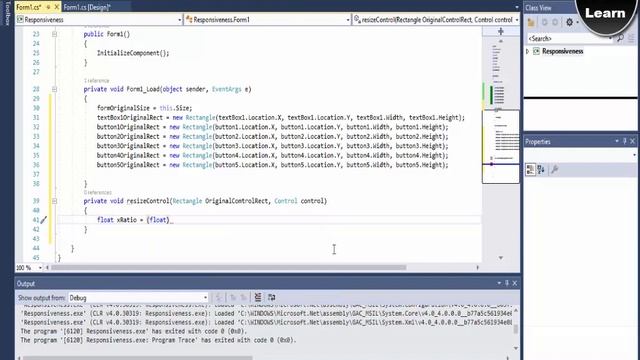Viewport: 640px width, 360px height.
Task: Click Class View Back navigation button
Action: point(545,22)
